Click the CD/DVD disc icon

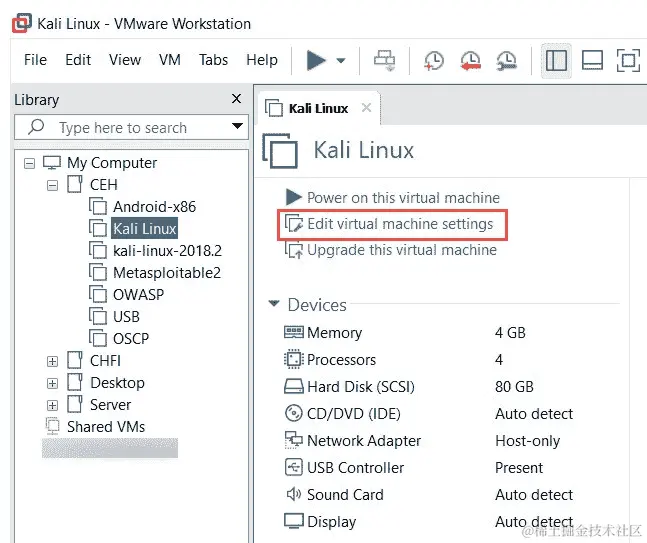click(294, 413)
